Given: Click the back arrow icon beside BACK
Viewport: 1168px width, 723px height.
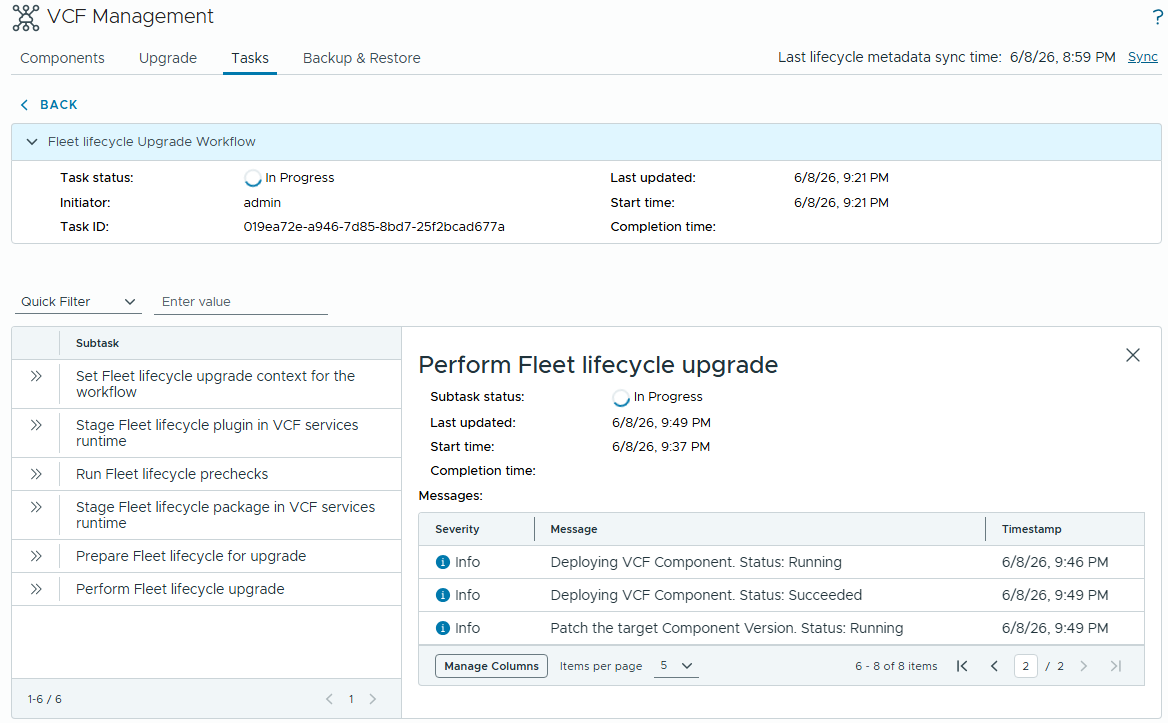Looking at the screenshot, I should 25,105.
